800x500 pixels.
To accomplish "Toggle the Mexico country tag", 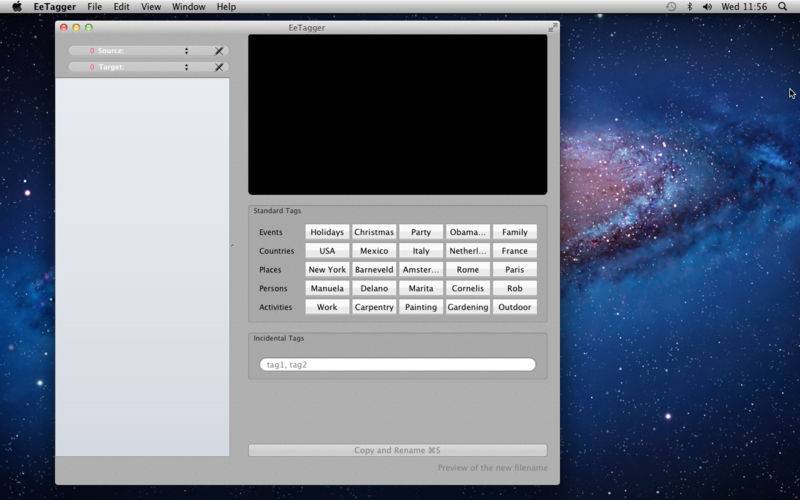I will point(374,251).
